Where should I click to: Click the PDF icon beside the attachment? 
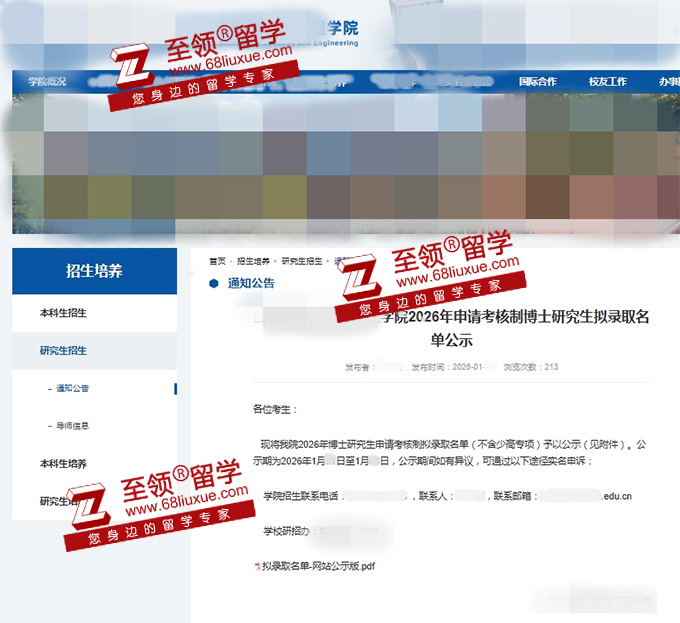[257, 566]
